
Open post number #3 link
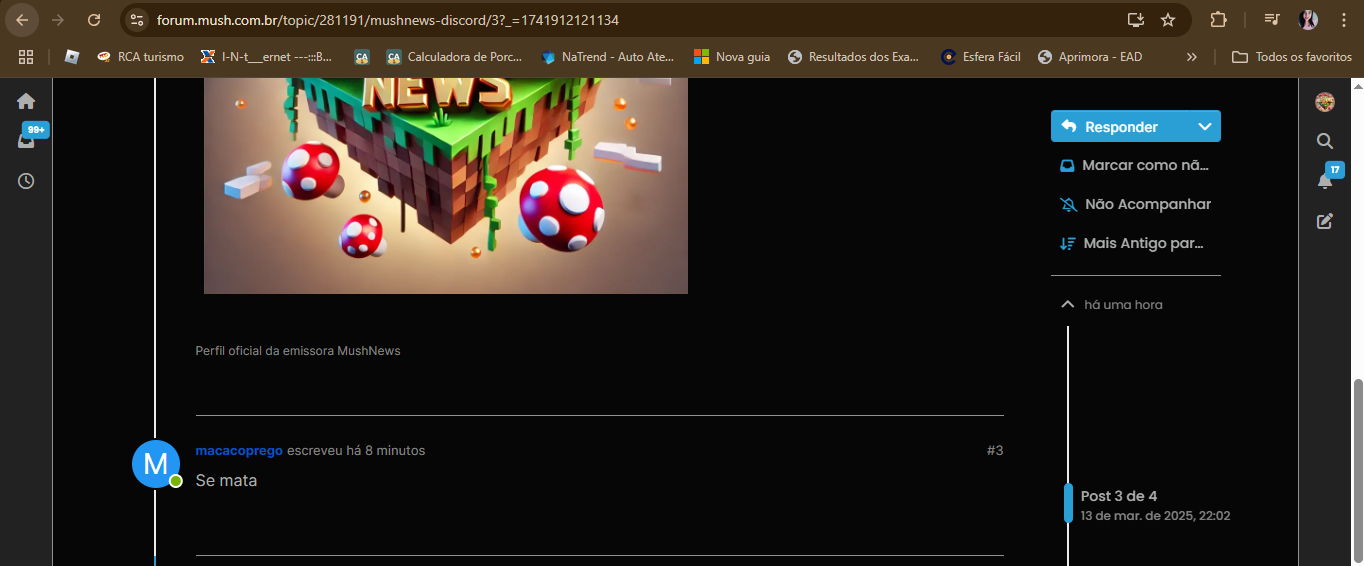pyautogui.click(x=994, y=451)
